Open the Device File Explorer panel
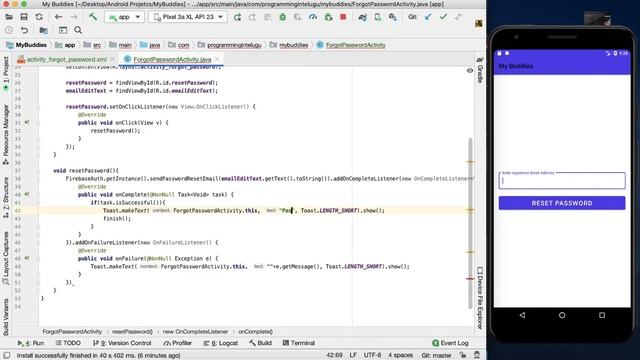640x360 pixels. point(480,298)
